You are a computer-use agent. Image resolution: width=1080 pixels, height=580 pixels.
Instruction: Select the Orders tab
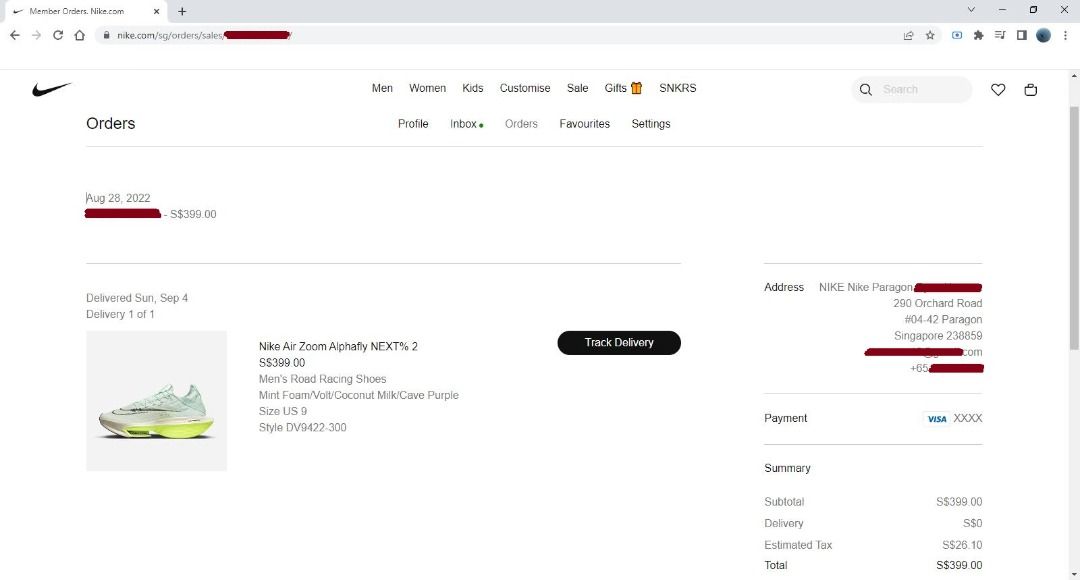pos(521,124)
